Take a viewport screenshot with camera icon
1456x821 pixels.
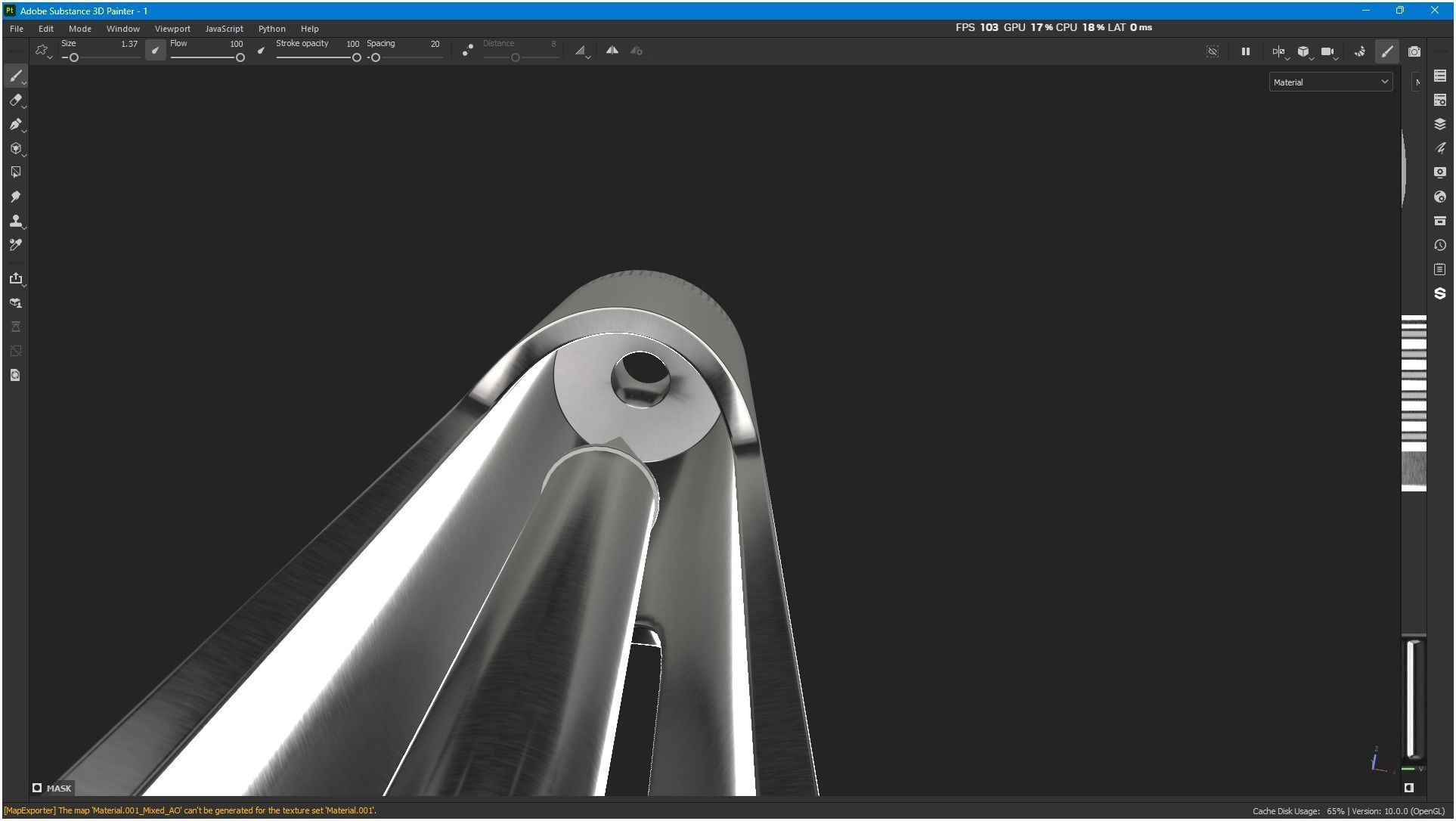1414,51
